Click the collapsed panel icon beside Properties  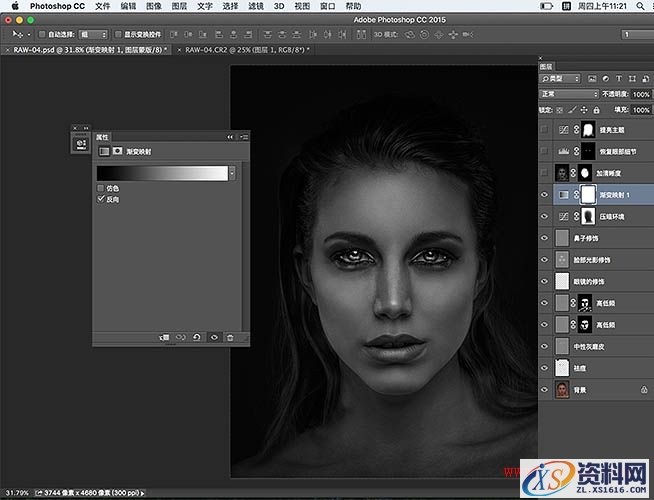[80, 144]
